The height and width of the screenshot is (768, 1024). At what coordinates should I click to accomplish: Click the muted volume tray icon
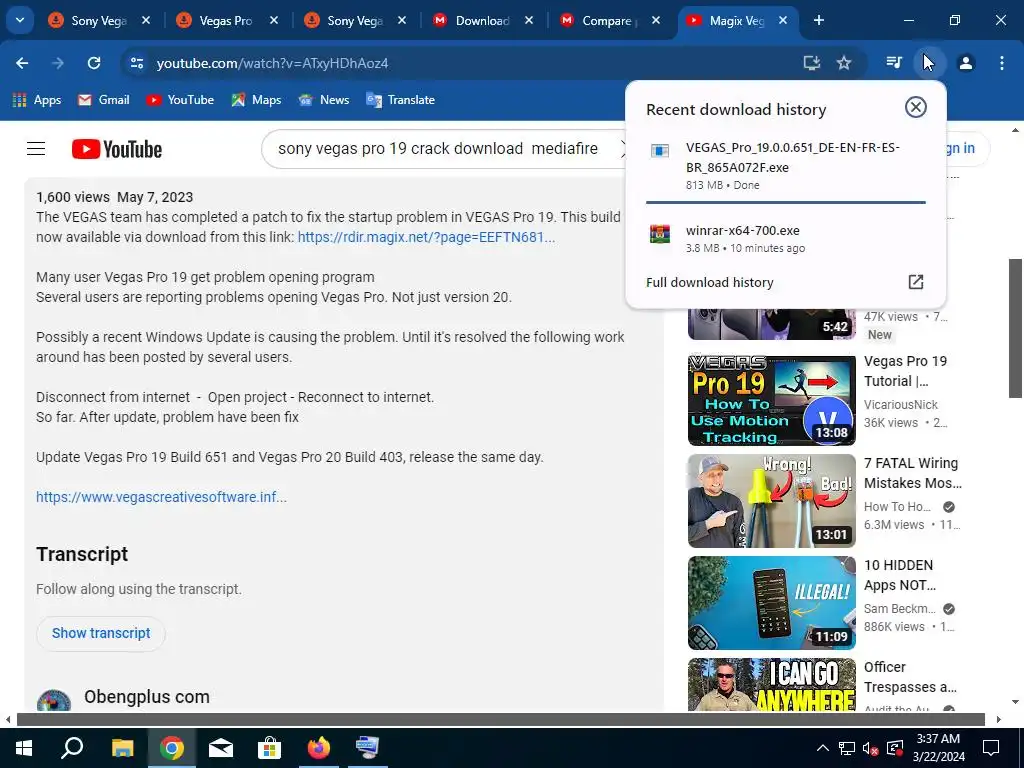(870, 749)
